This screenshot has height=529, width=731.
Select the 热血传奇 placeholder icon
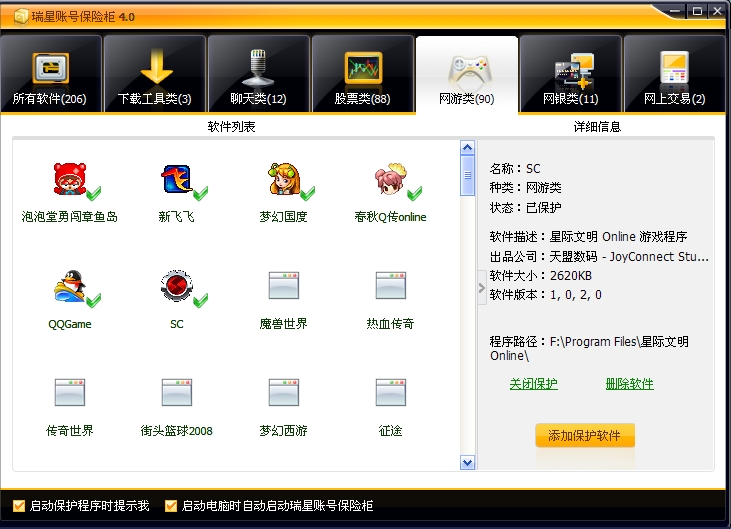coord(391,285)
